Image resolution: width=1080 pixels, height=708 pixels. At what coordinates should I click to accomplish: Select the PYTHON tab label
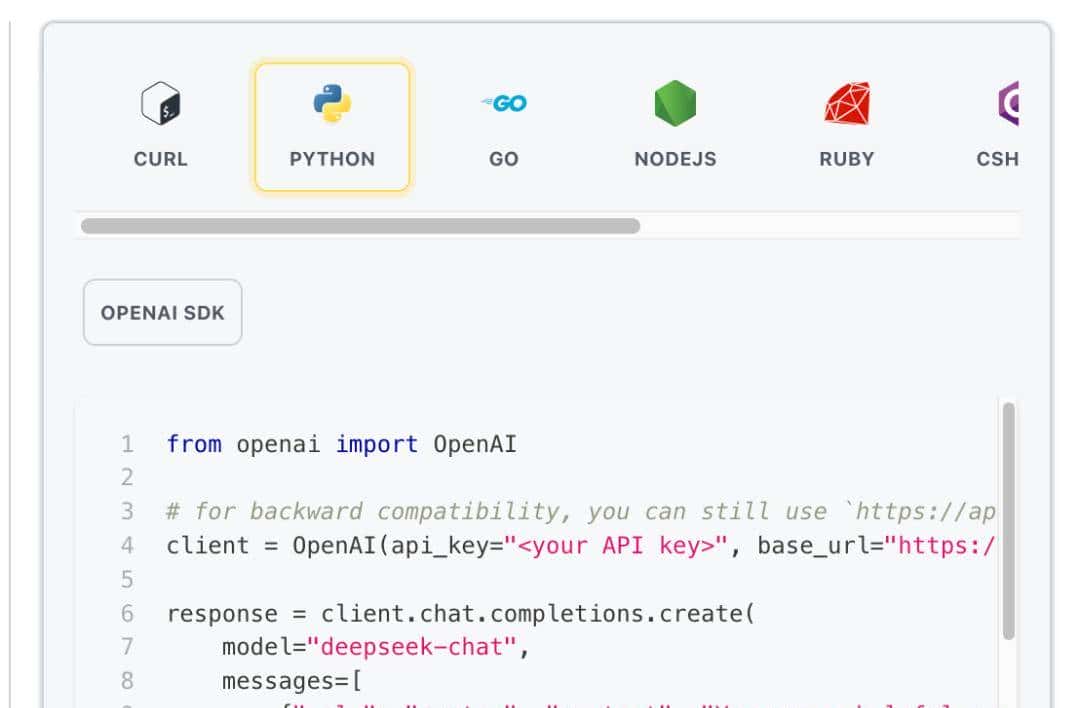pyautogui.click(x=332, y=159)
